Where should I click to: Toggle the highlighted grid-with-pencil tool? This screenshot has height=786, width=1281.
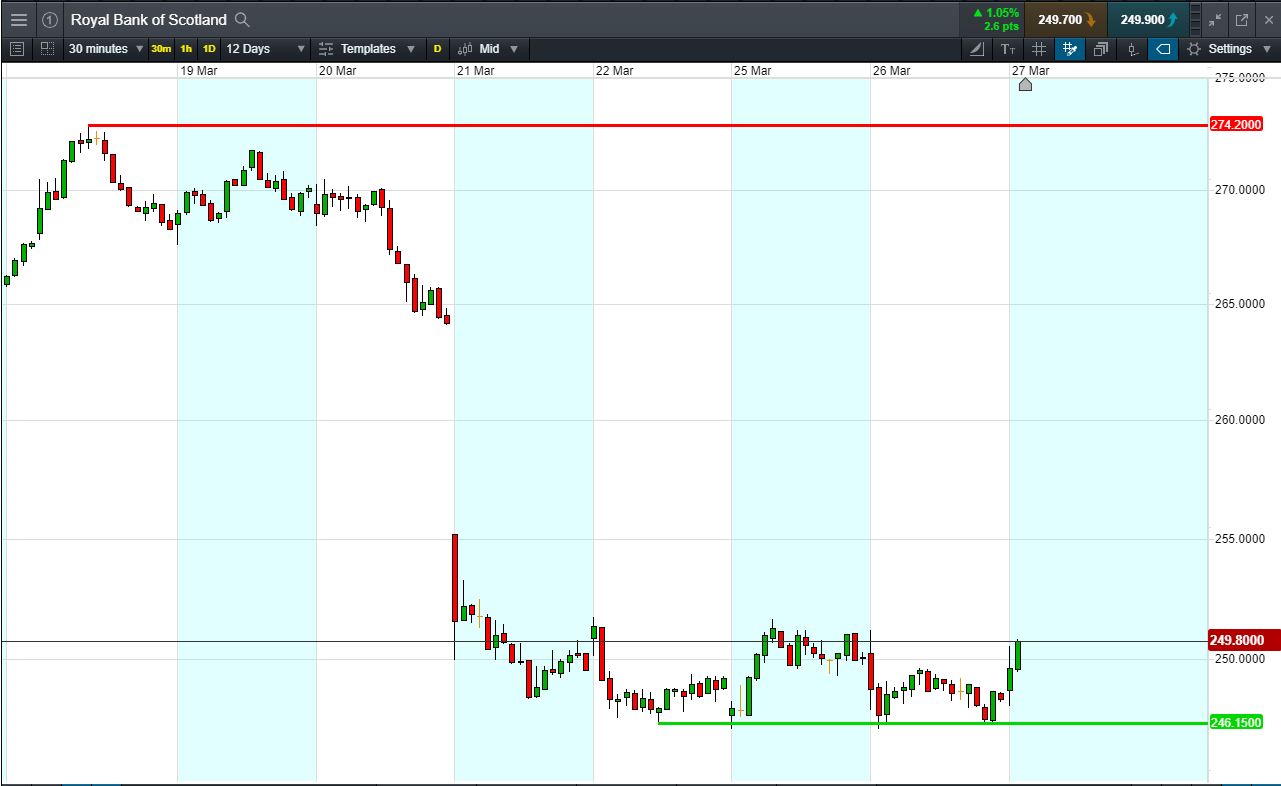[1070, 49]
